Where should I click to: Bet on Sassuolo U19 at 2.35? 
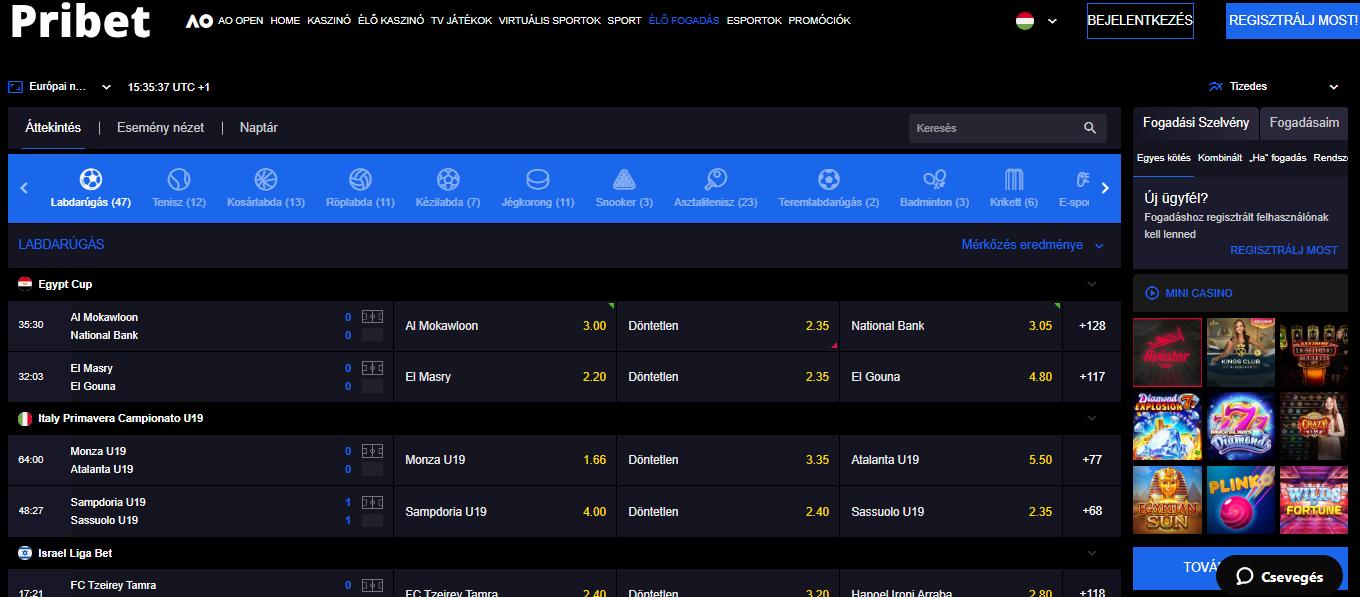point(951,511)
